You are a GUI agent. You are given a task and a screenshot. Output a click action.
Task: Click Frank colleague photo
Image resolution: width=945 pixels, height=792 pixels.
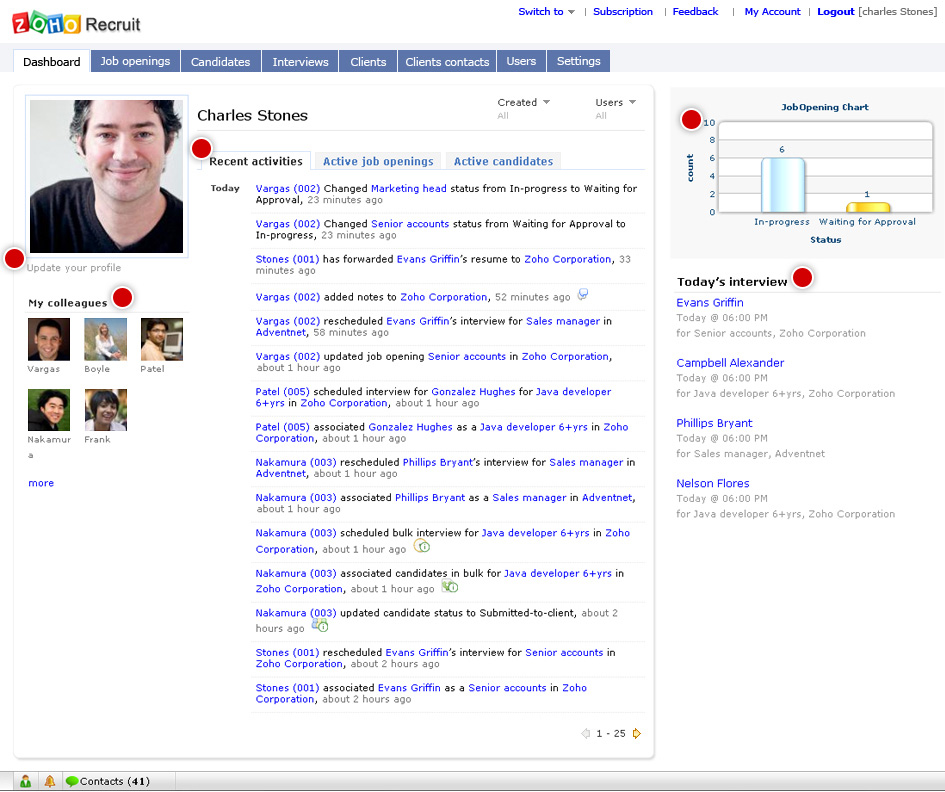pyautogui.click(x=105, y=410)
